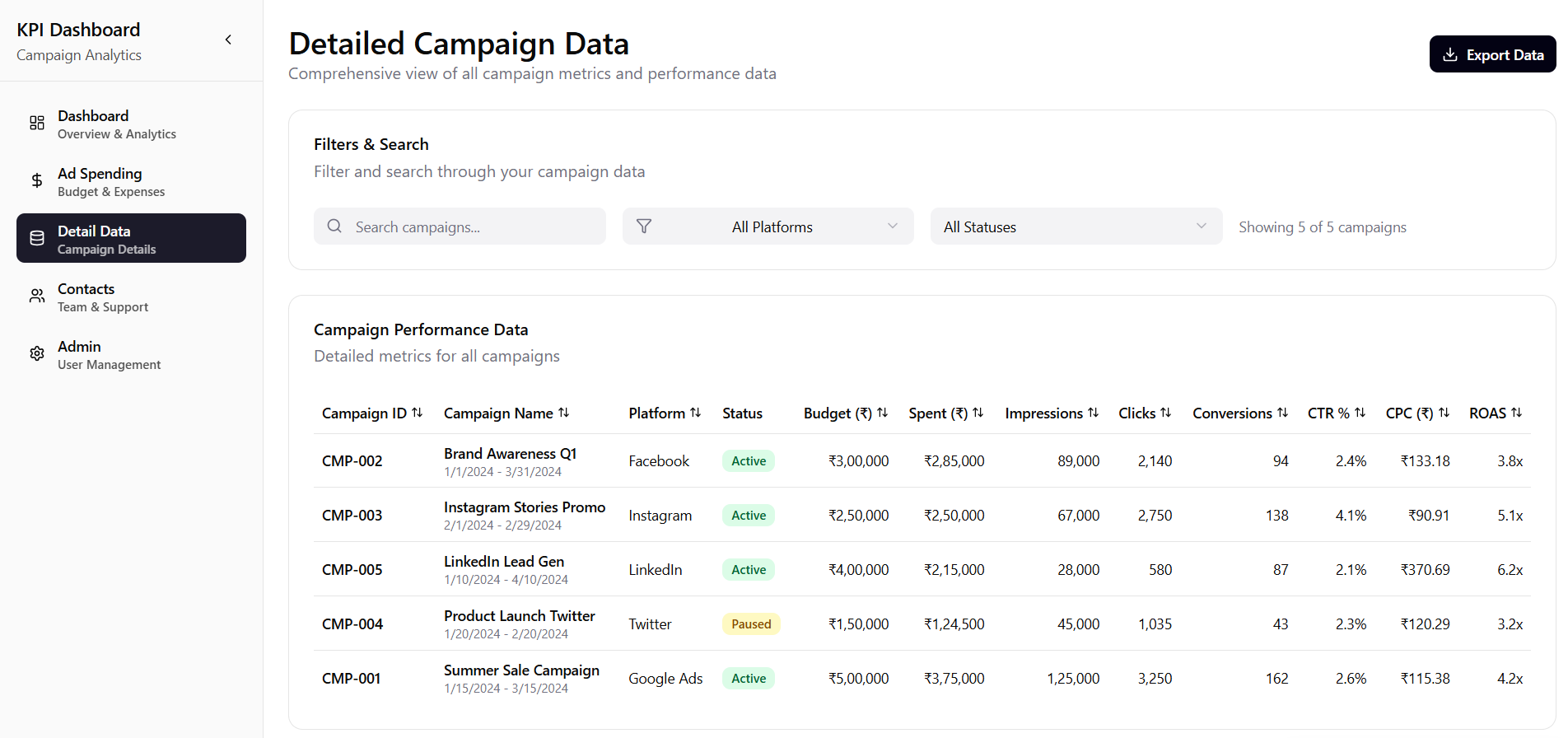The image size is (1568, 738).
Task: Click the Paused status badge for CMP-004
Action: coord(751,624)
